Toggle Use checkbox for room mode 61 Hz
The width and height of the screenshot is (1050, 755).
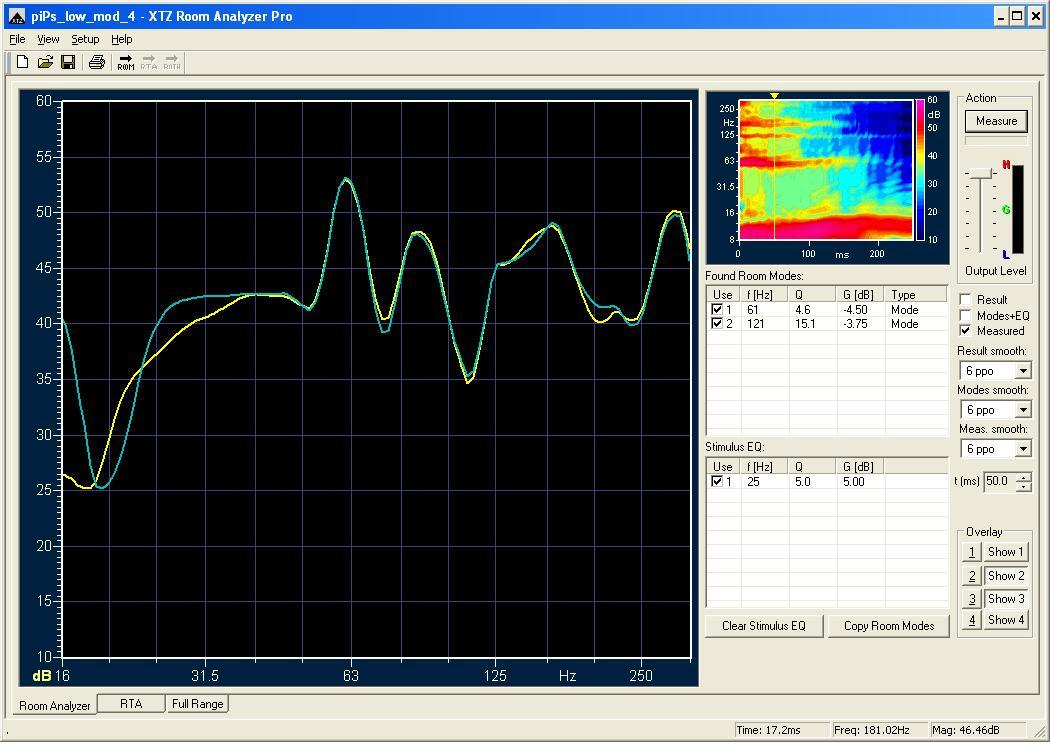[717, 310]
